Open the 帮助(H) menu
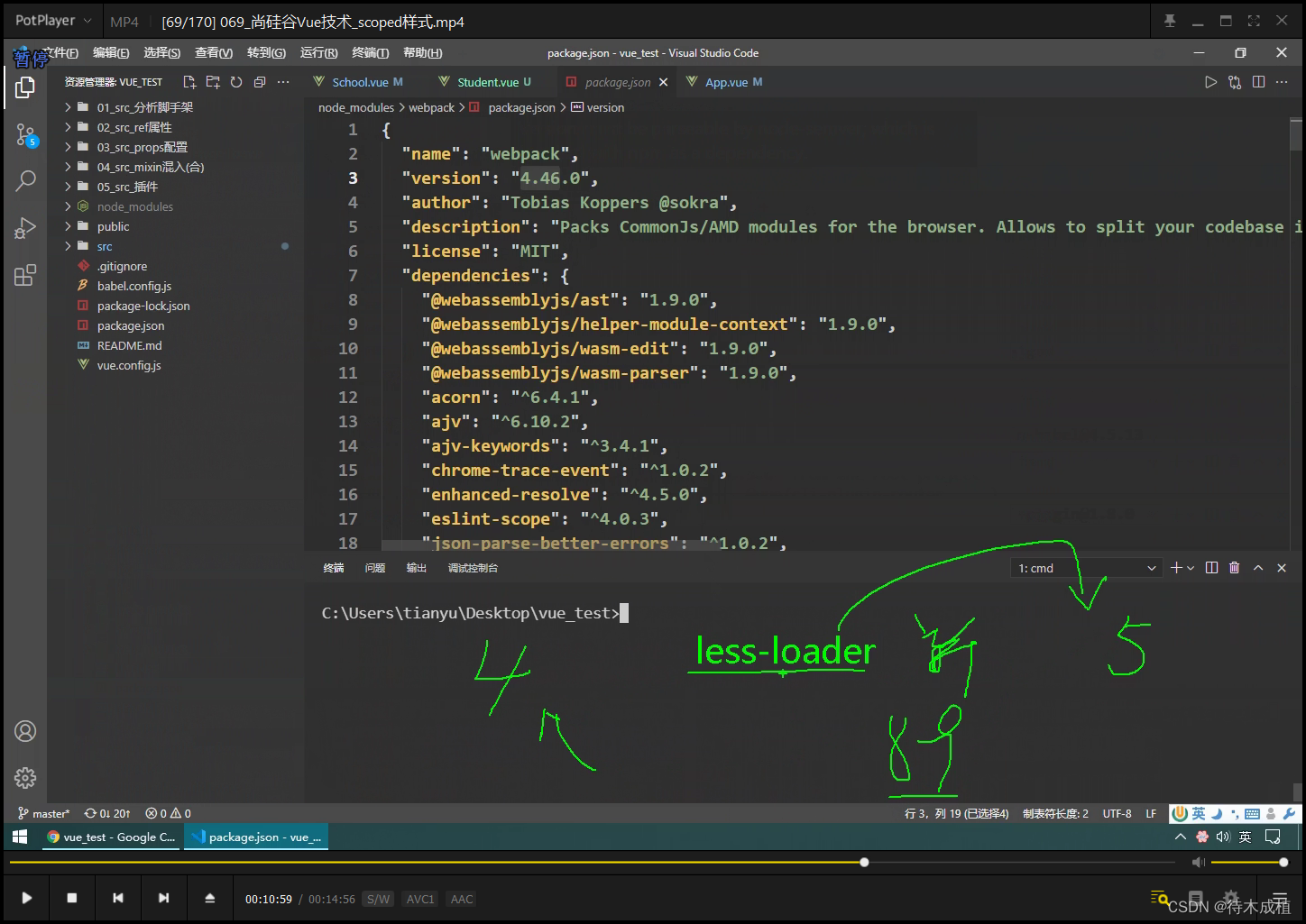Viewport: 1306px width, 924px height. click(x=423, y=53)
